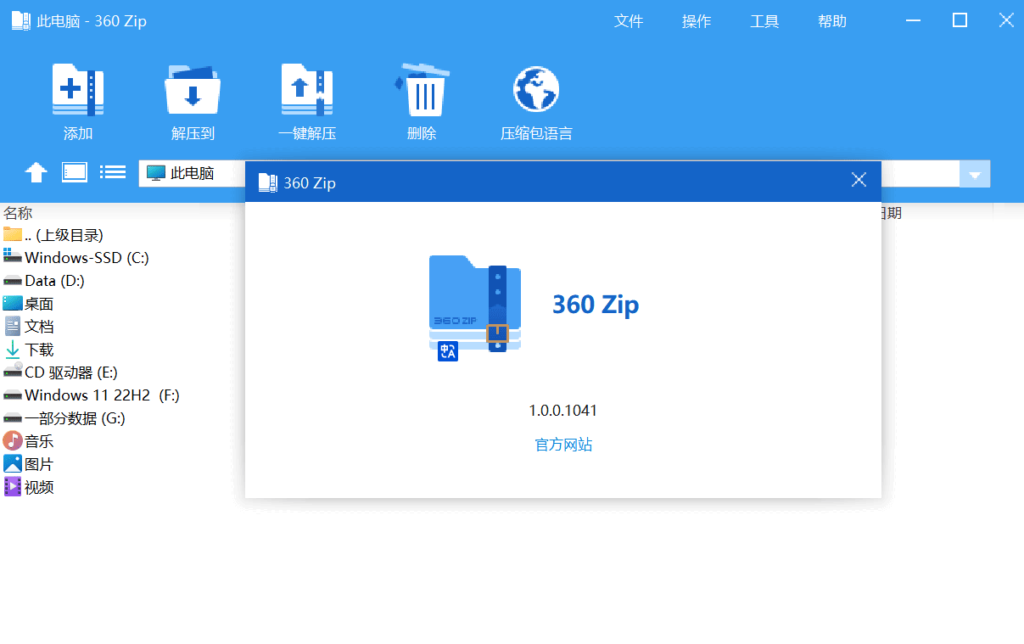Viewport: 1024px width, 644px height.
Task: Open the 文件 (File) menu
Action: pos(628,20)
